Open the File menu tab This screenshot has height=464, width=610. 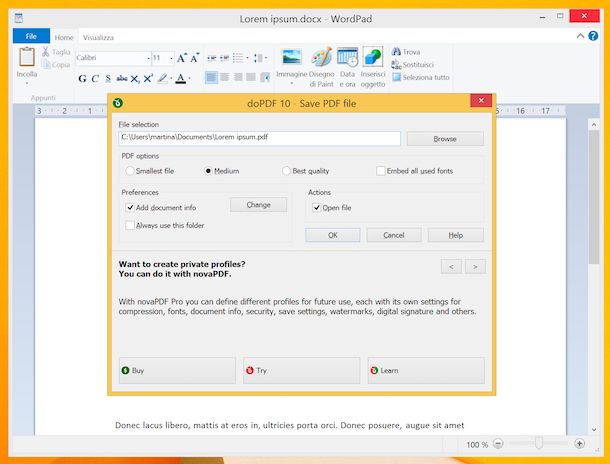tap(31, 36)
